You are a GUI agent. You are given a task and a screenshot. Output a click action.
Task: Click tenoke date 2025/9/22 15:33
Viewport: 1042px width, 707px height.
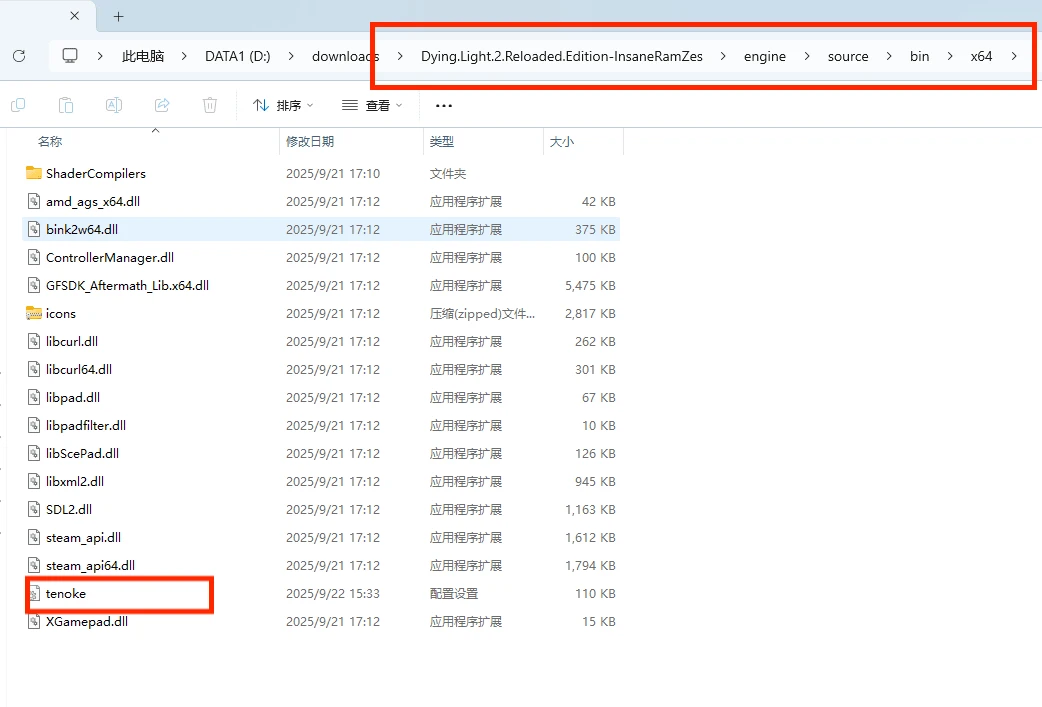(333, 593)
